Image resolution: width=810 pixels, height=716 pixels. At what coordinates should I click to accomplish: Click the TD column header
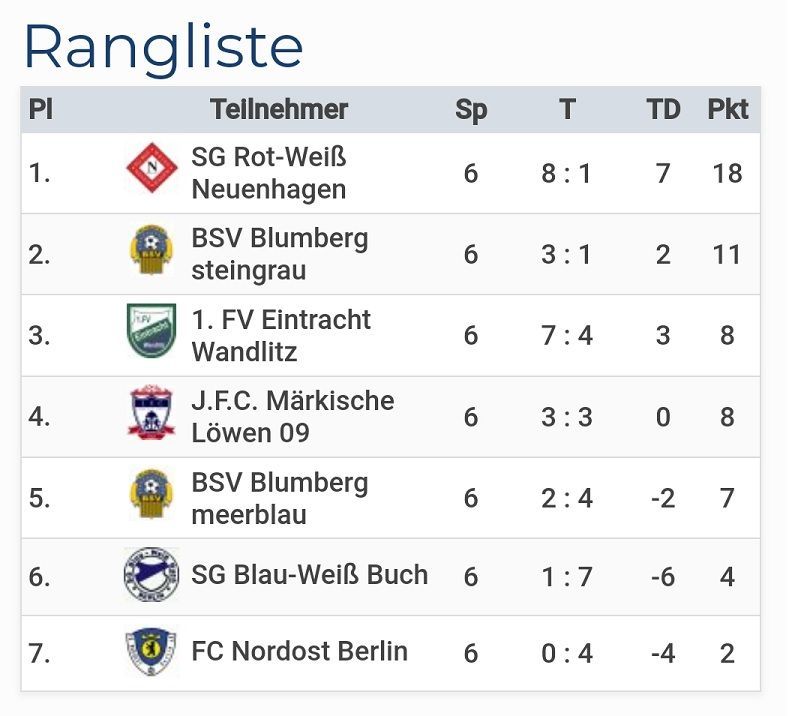coord(663,109)
